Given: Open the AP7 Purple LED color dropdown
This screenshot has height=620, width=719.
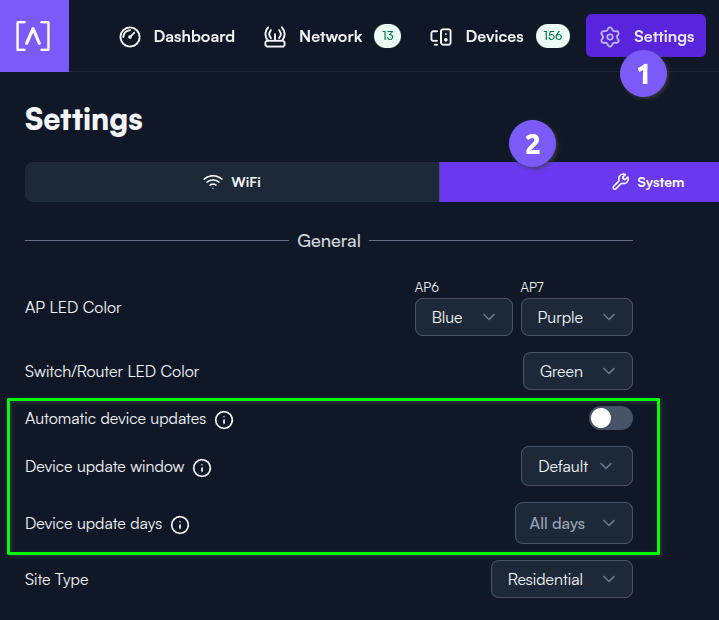Looking at the screenshot, I should [577, 317].
